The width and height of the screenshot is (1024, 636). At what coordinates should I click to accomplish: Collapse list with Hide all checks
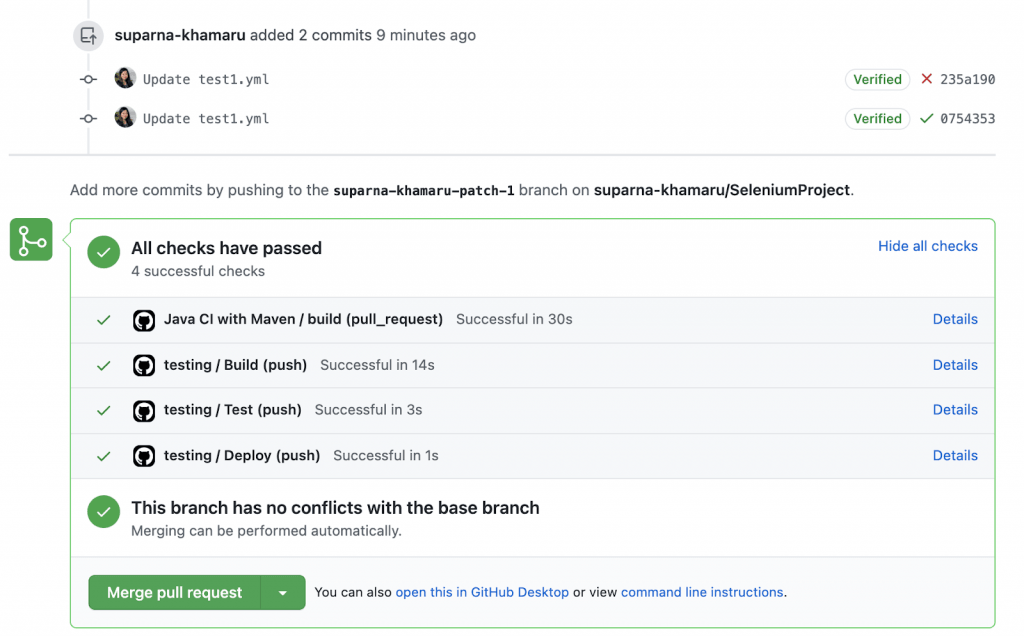pos(927,246)
